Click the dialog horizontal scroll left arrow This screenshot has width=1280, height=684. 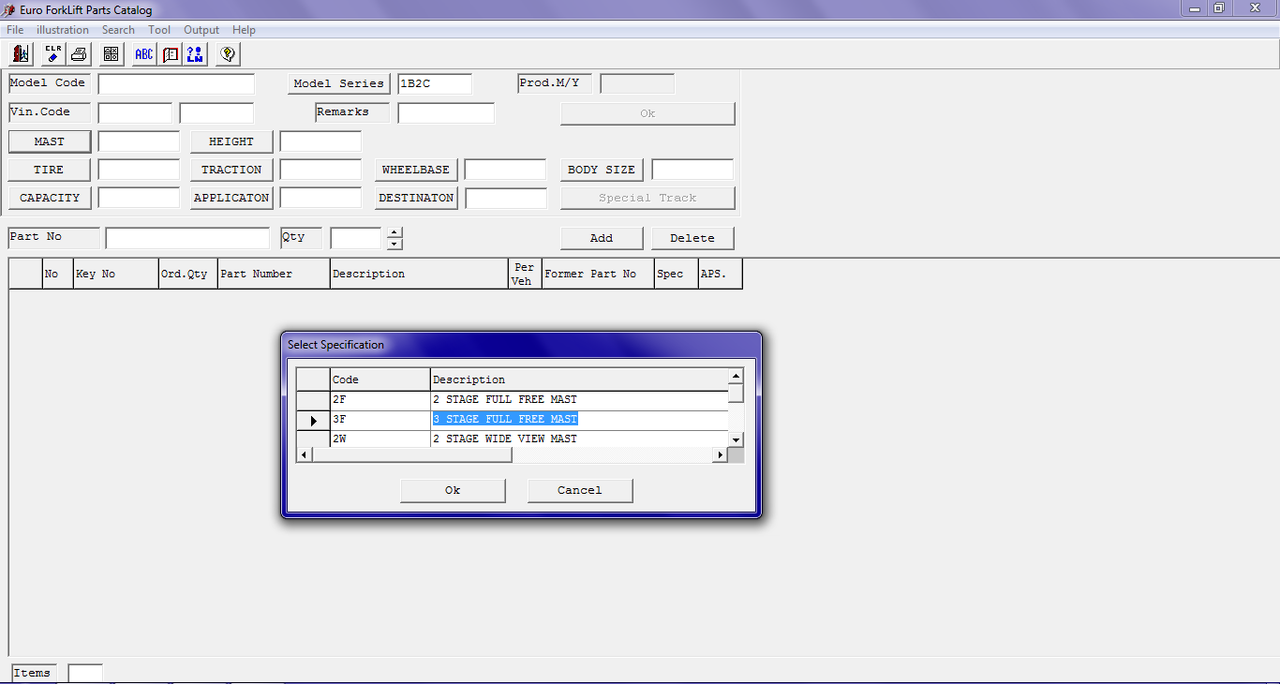coord(305,455)
